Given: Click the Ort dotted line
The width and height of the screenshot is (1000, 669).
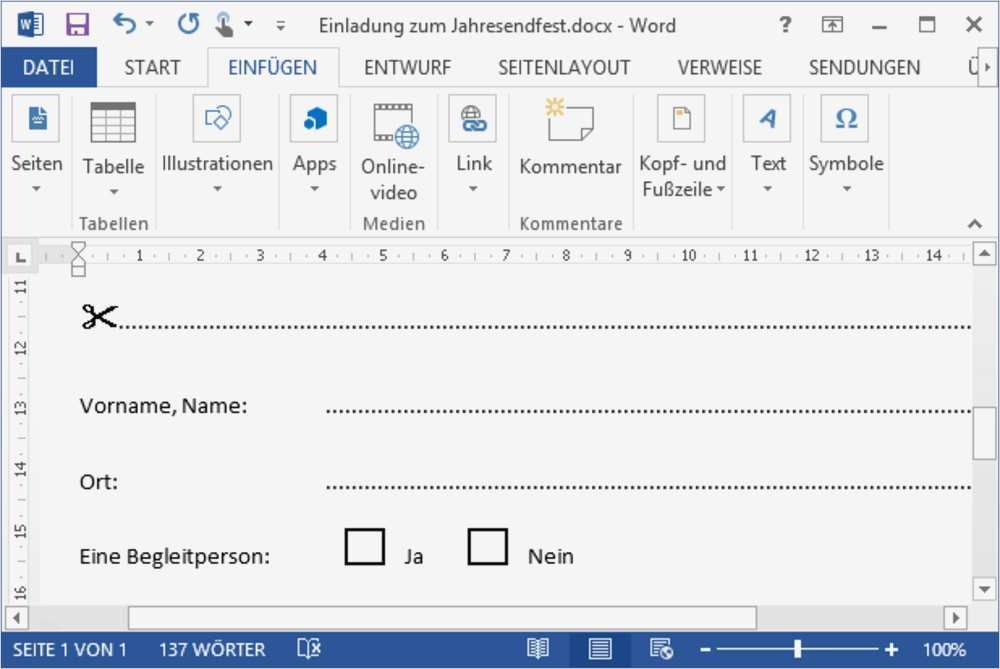Looking at the screenshot, I should (649, 486).
